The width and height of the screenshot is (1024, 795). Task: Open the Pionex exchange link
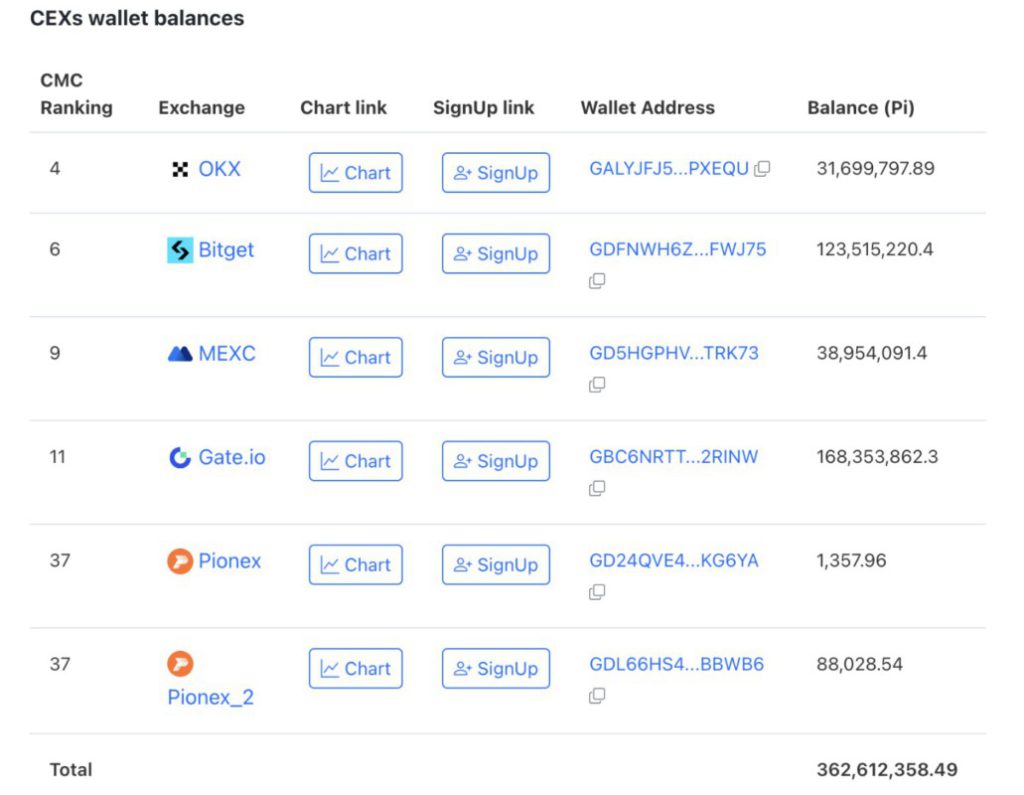coord(230,561)
